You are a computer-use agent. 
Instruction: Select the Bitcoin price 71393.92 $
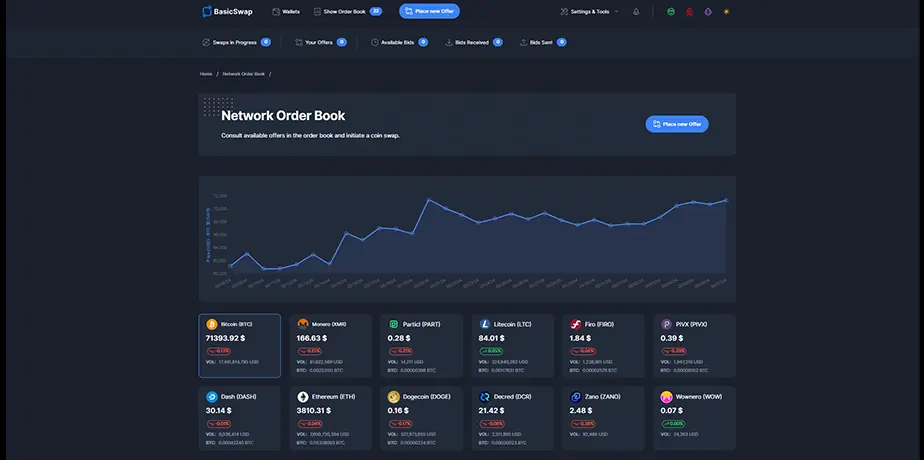[x=225, y=338]
